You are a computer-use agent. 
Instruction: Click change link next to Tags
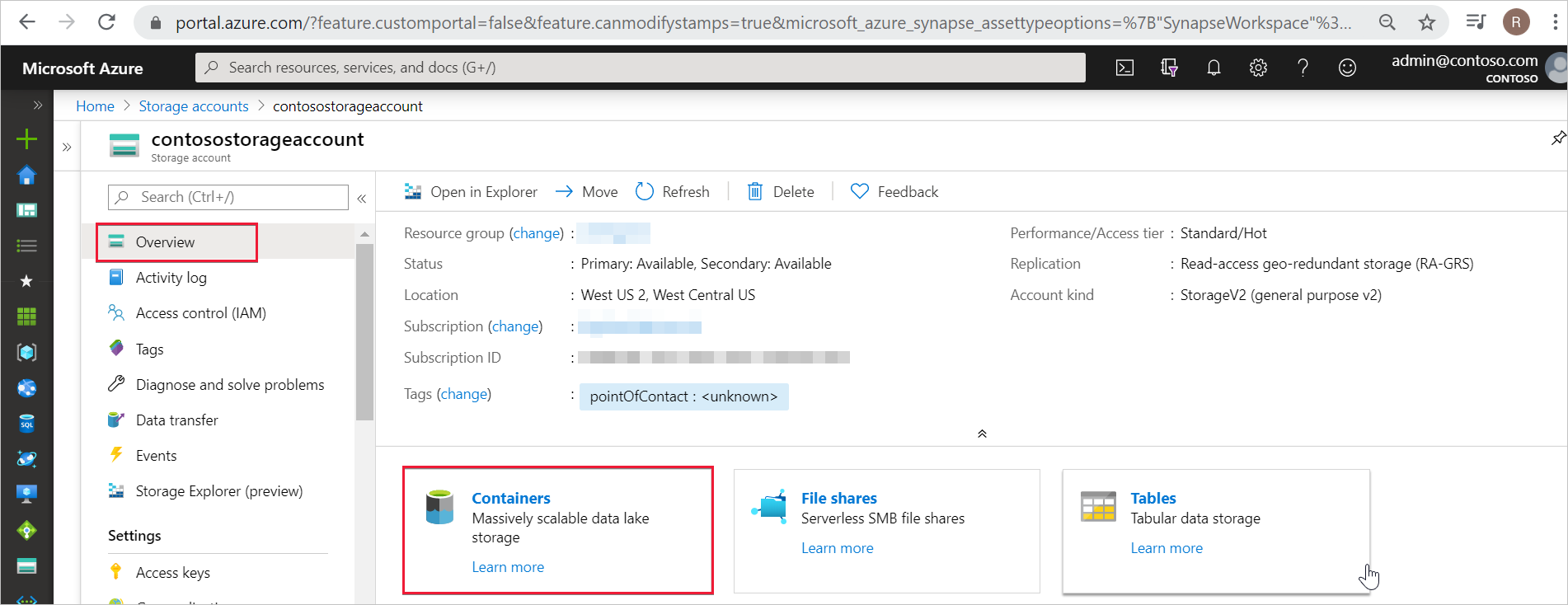point(464,394)
